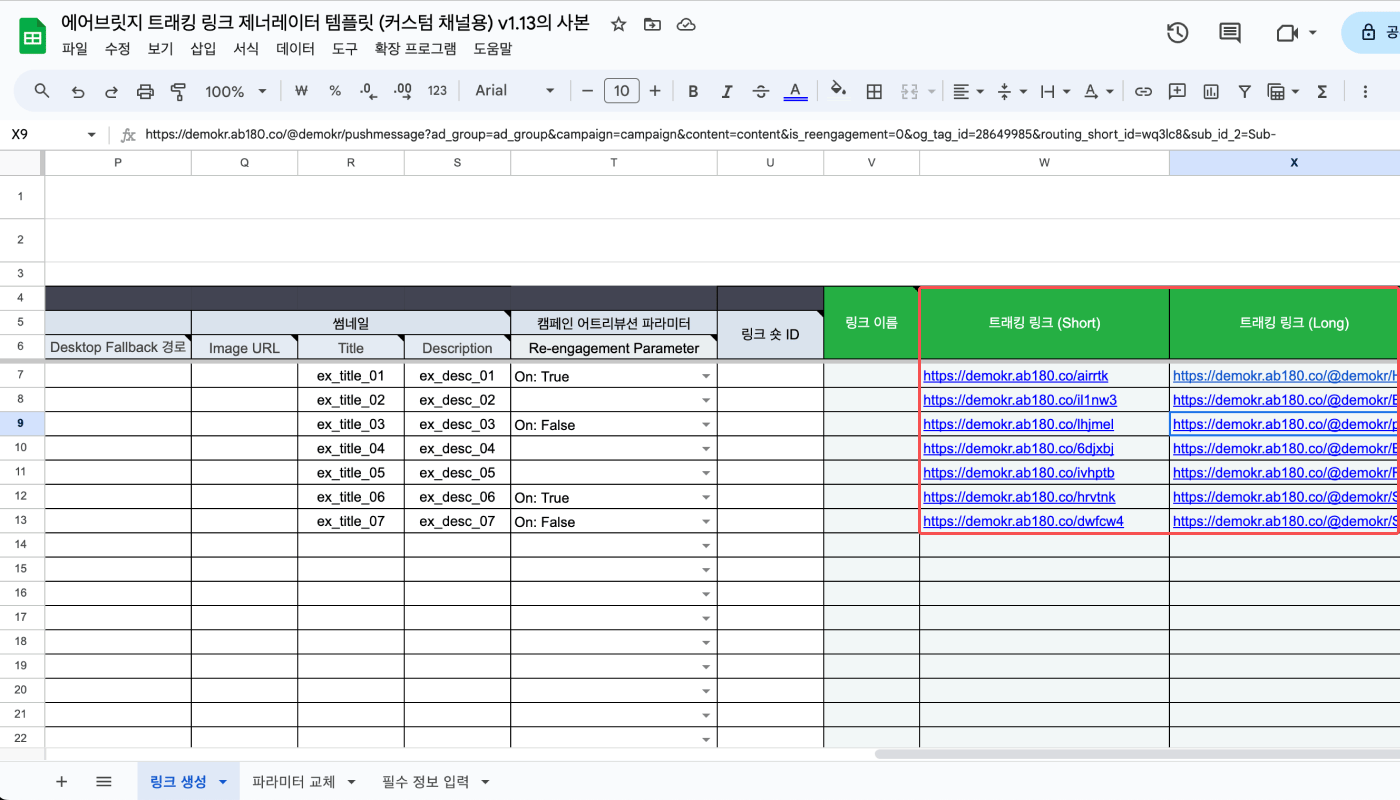Viewport: 1400px width, 800px height.
Task: Add a new sheet
Action: 61,782
